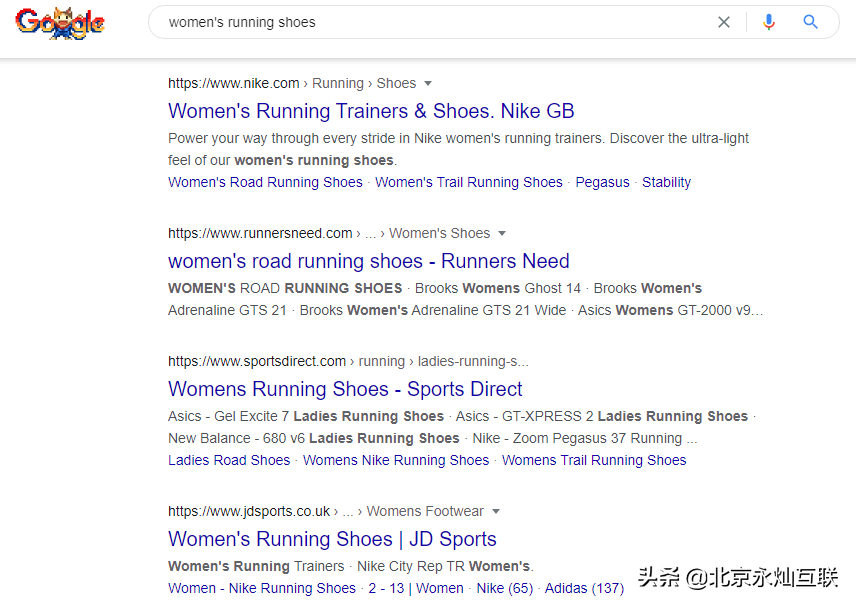856x606 pixels.
Task: Follow Women's Road Running Shoes sitelink
Action: click(265, 182)
